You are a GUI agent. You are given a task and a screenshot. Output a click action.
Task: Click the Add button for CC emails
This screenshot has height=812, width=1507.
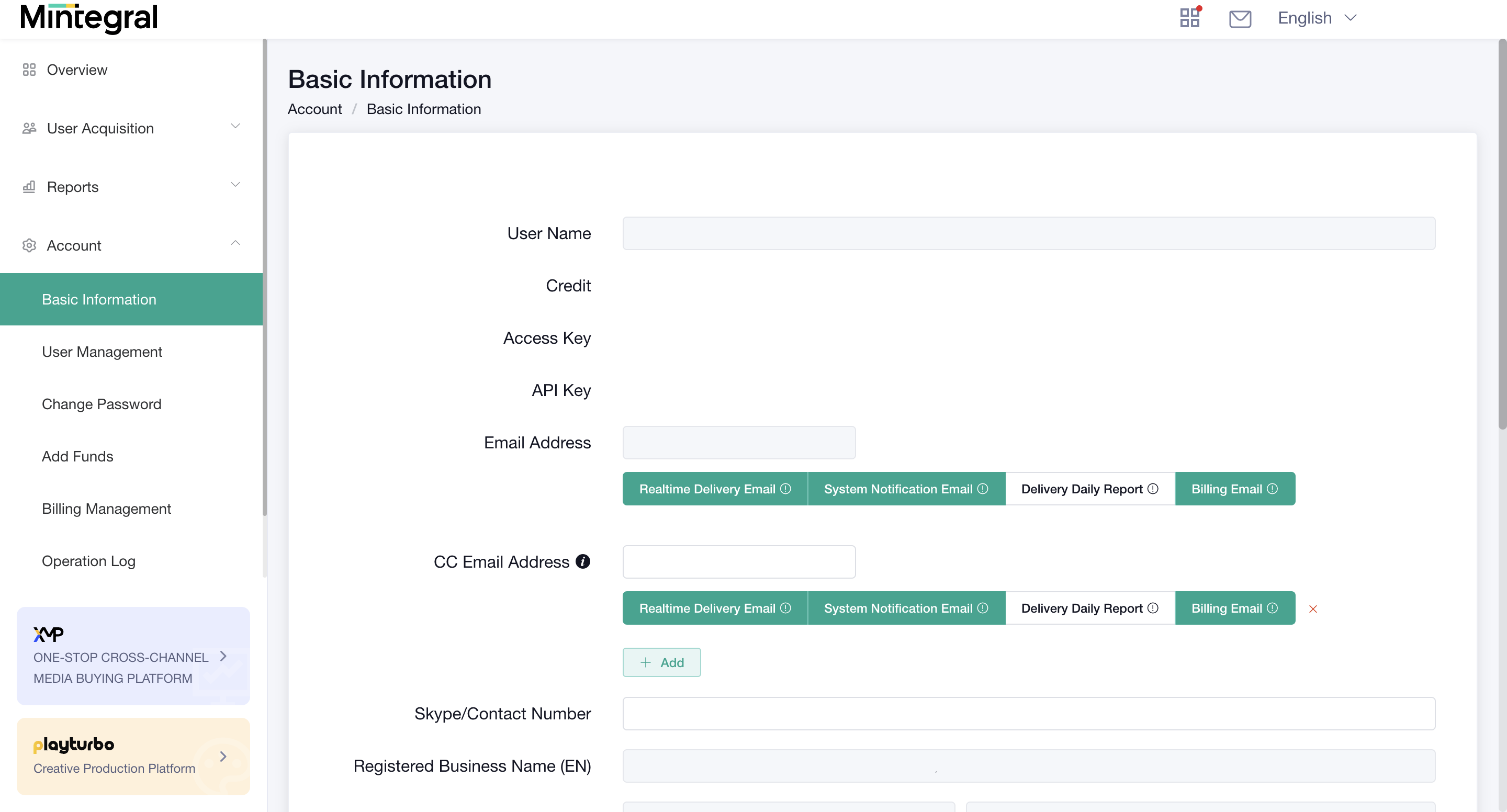coord(661,662)
